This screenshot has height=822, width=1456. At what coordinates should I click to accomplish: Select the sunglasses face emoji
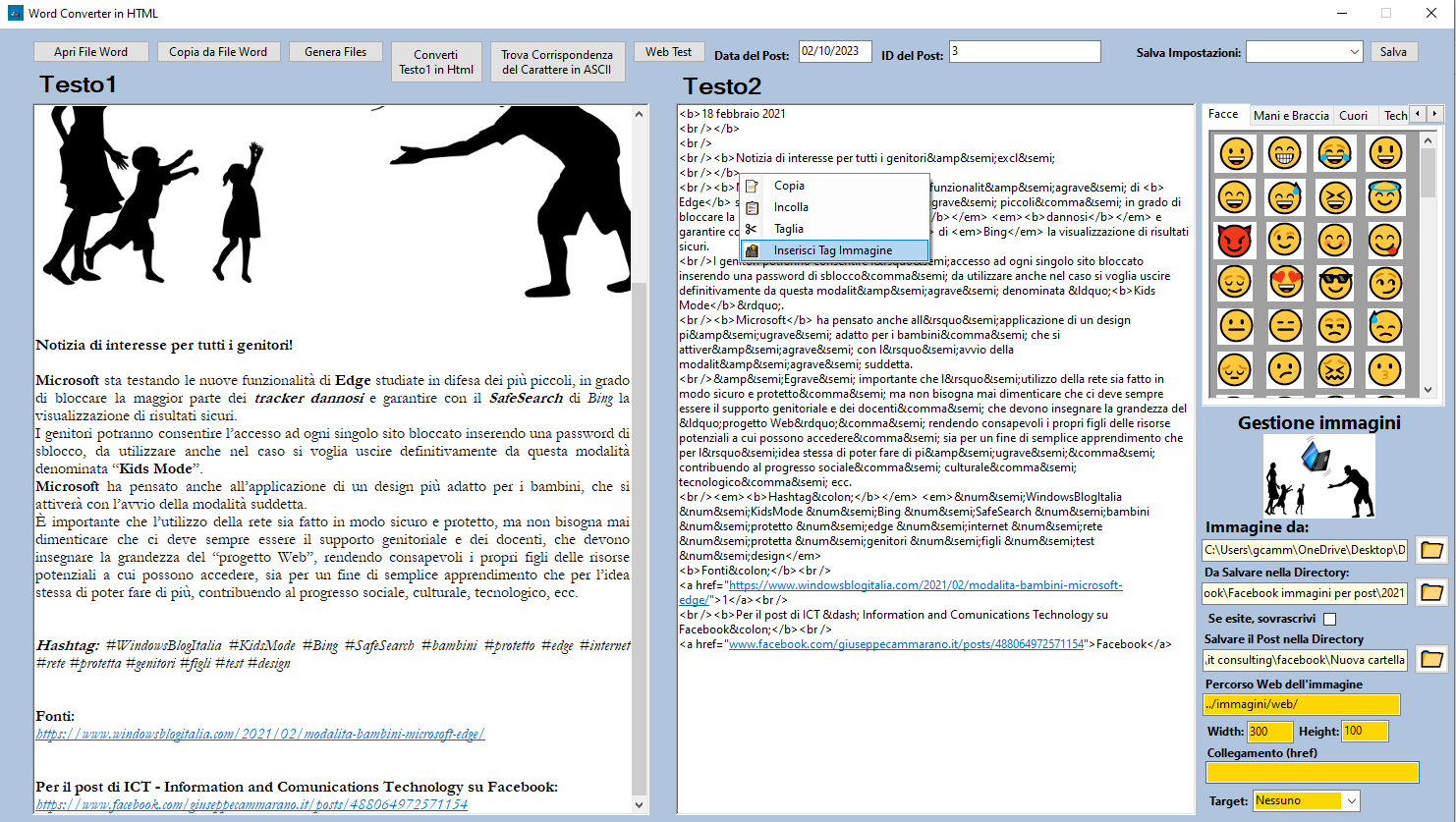1334,283
